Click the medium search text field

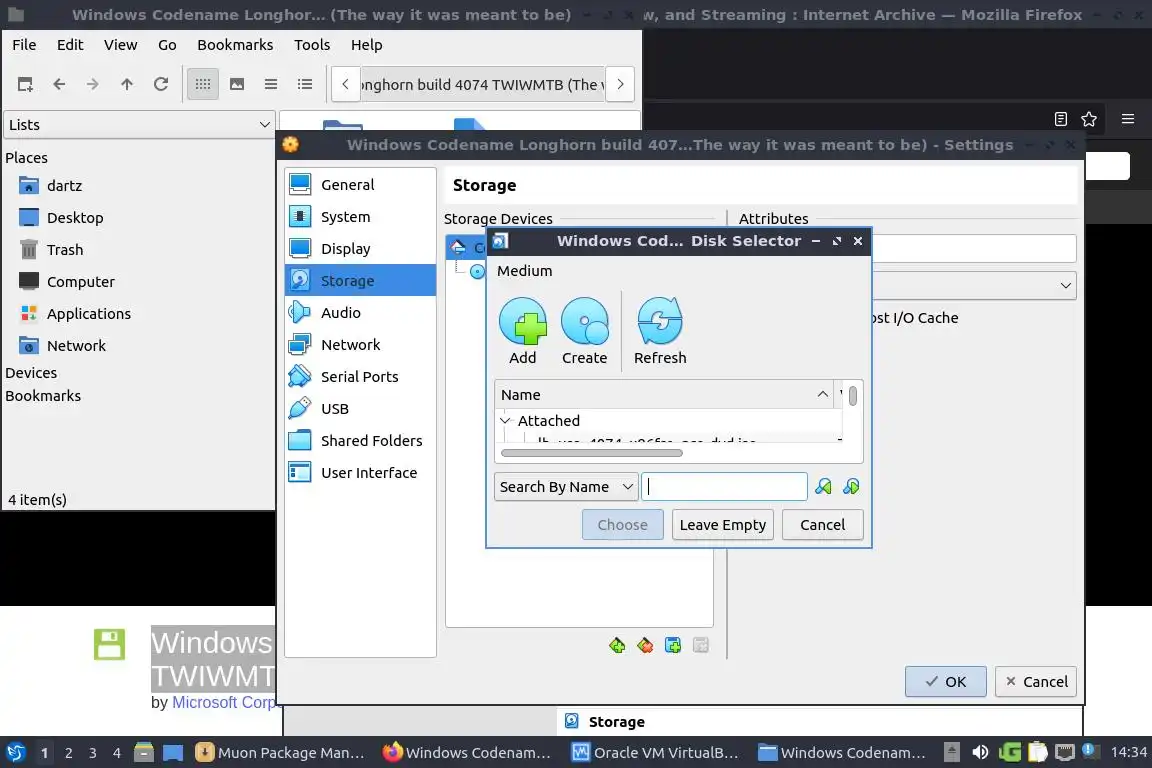[724, 487]
